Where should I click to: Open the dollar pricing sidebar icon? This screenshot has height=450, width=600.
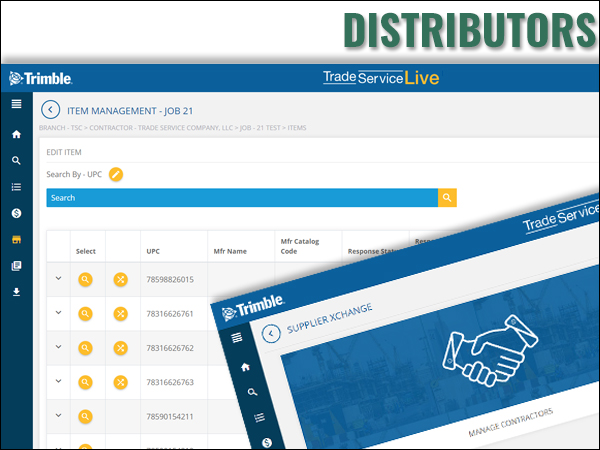(x=16, y=213)
